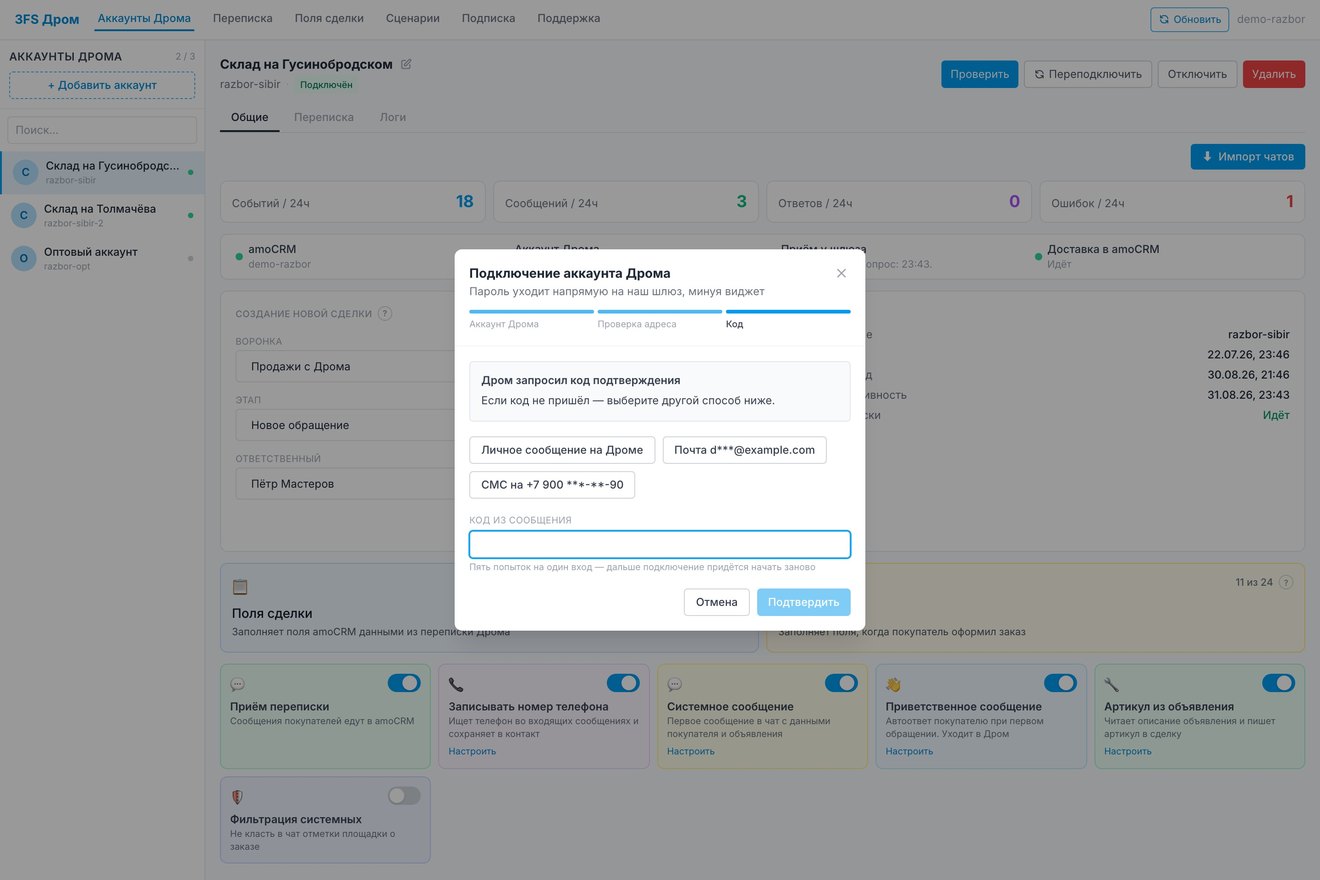Image resolution: width=1320 pixels, height=880 pixels.
Task: Open Аккаунты Дрома in top navigation
Action: pos(144,18)
